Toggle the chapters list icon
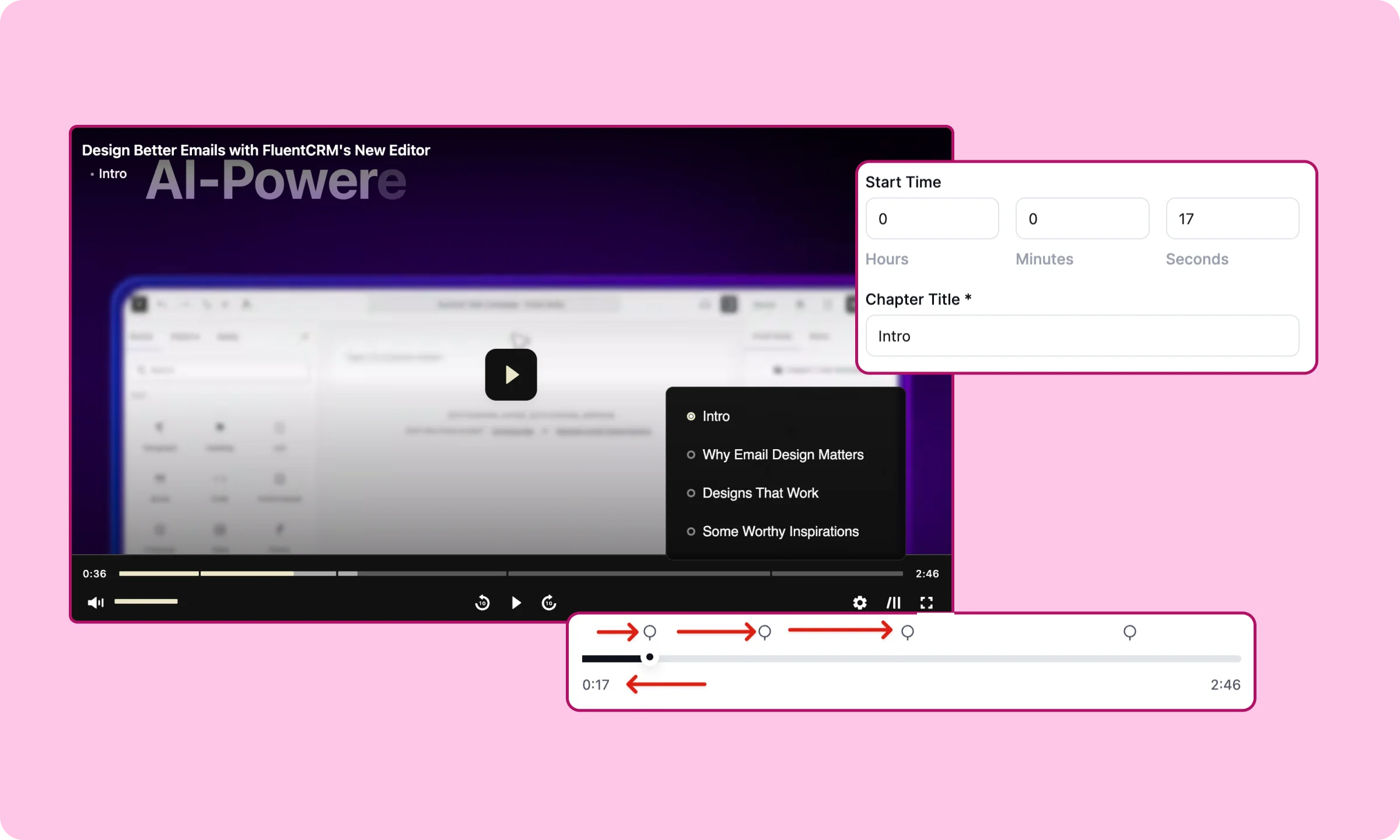 (894, 603)
